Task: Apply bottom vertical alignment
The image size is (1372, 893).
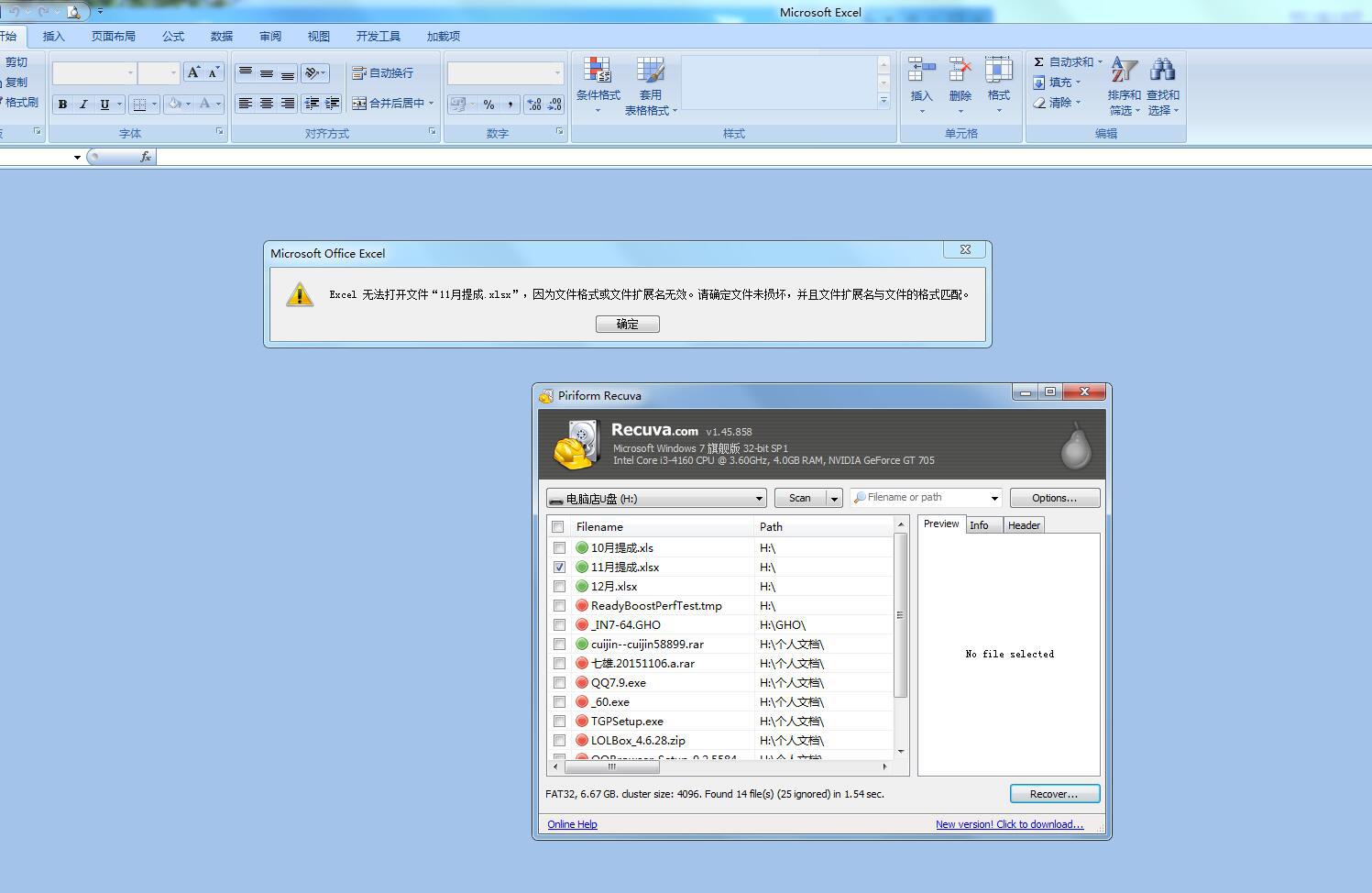Action: (x=287, y=72)
